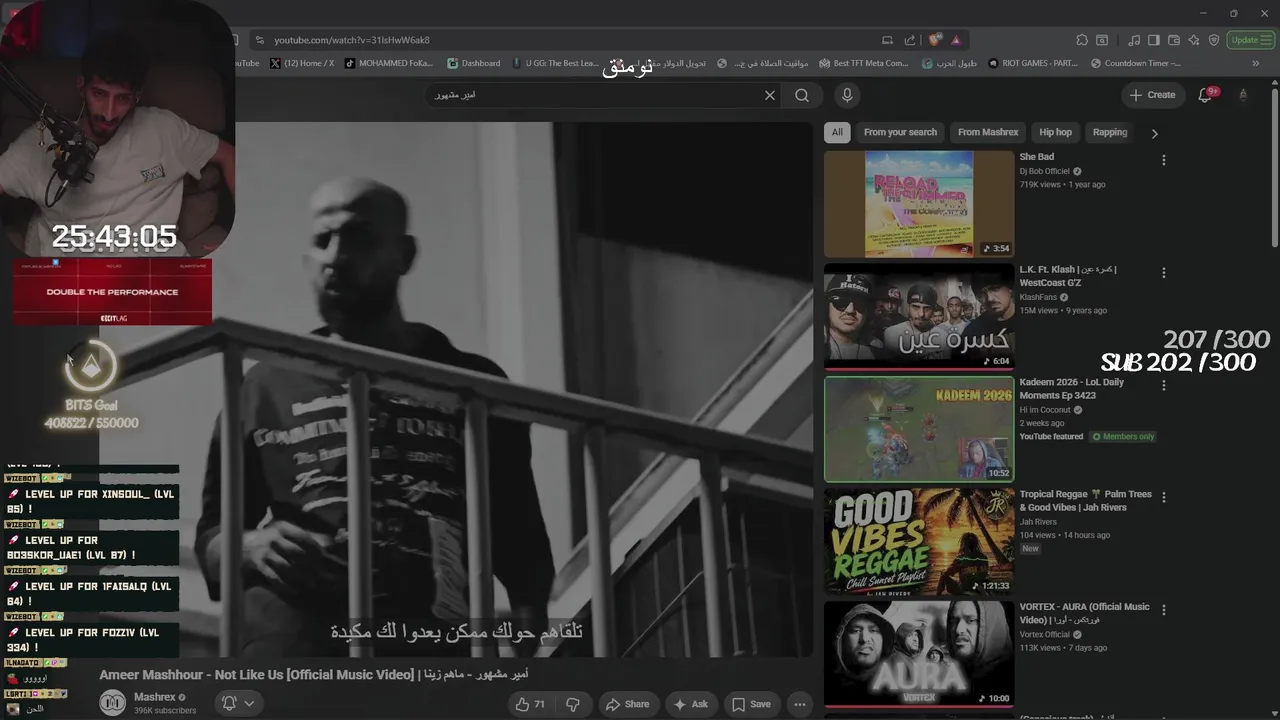Screen dimensions: 1280x720
Task: Click the browser Update button
Action: (1249, 40)
